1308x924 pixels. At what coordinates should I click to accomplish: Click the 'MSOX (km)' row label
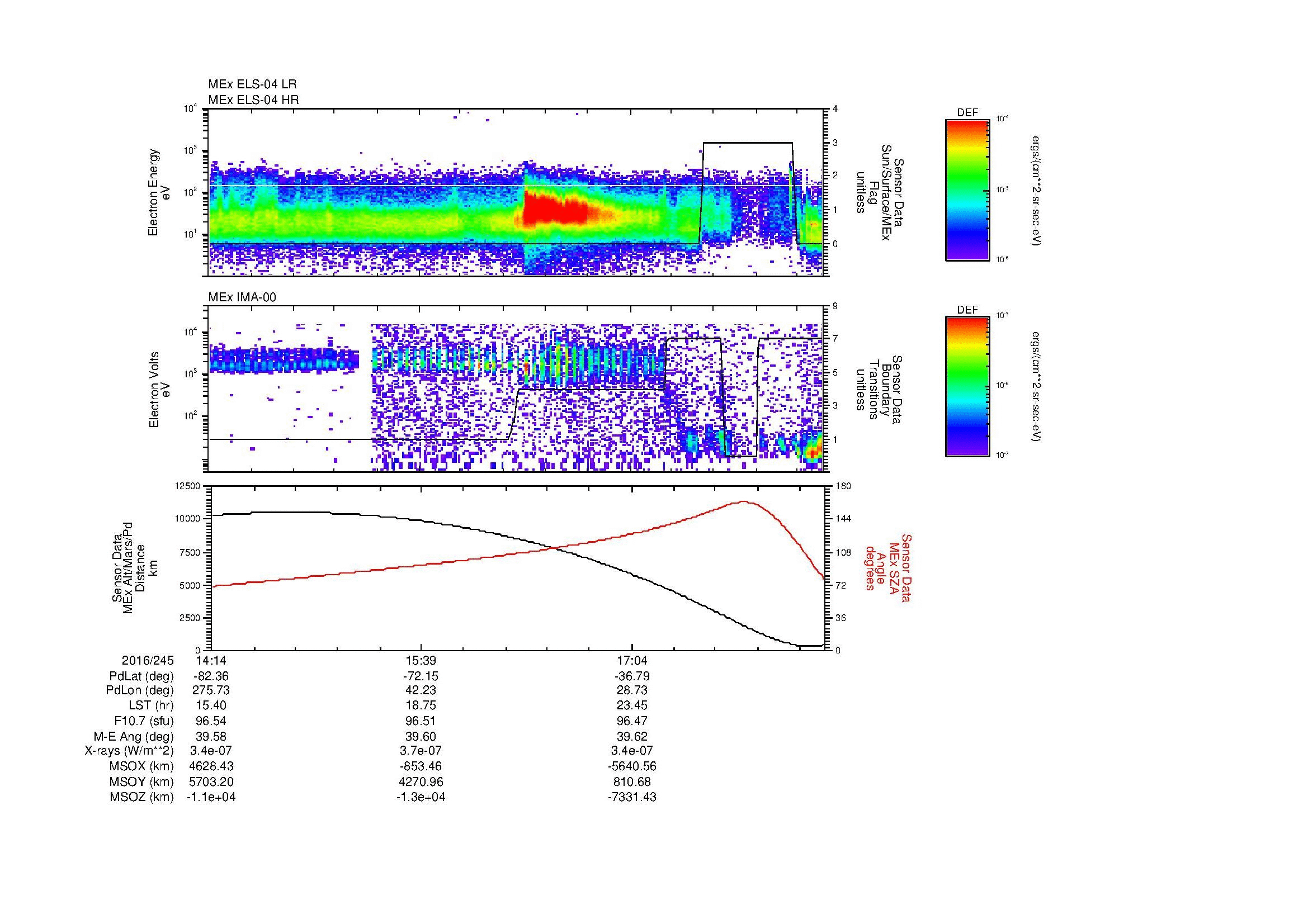click(x=141, y=766)
